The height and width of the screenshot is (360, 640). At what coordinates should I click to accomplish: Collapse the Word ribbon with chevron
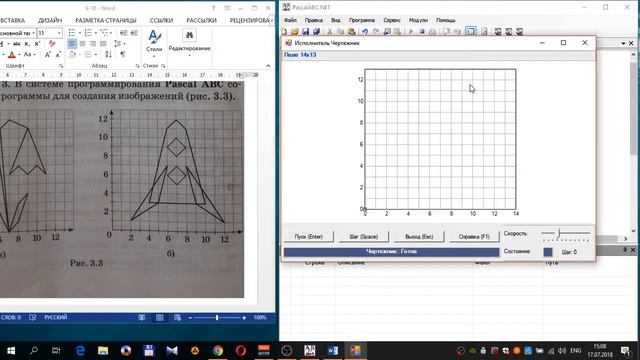click(268, 66)
